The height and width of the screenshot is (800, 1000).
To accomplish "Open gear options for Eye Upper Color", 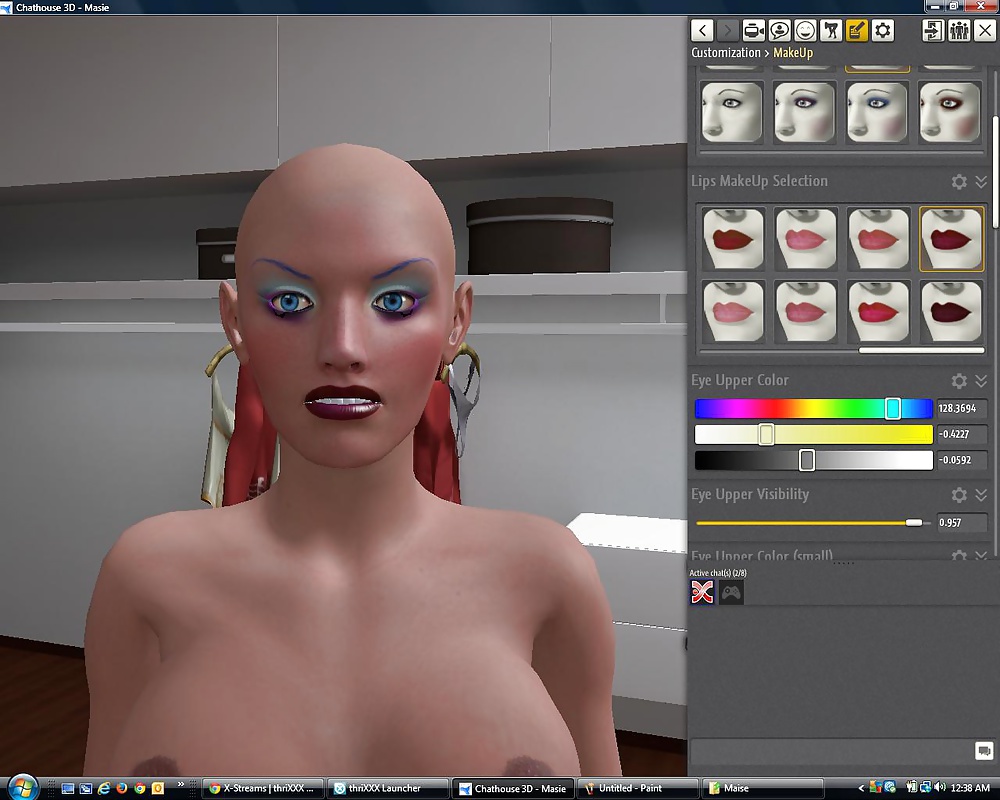I will point(959,381).
